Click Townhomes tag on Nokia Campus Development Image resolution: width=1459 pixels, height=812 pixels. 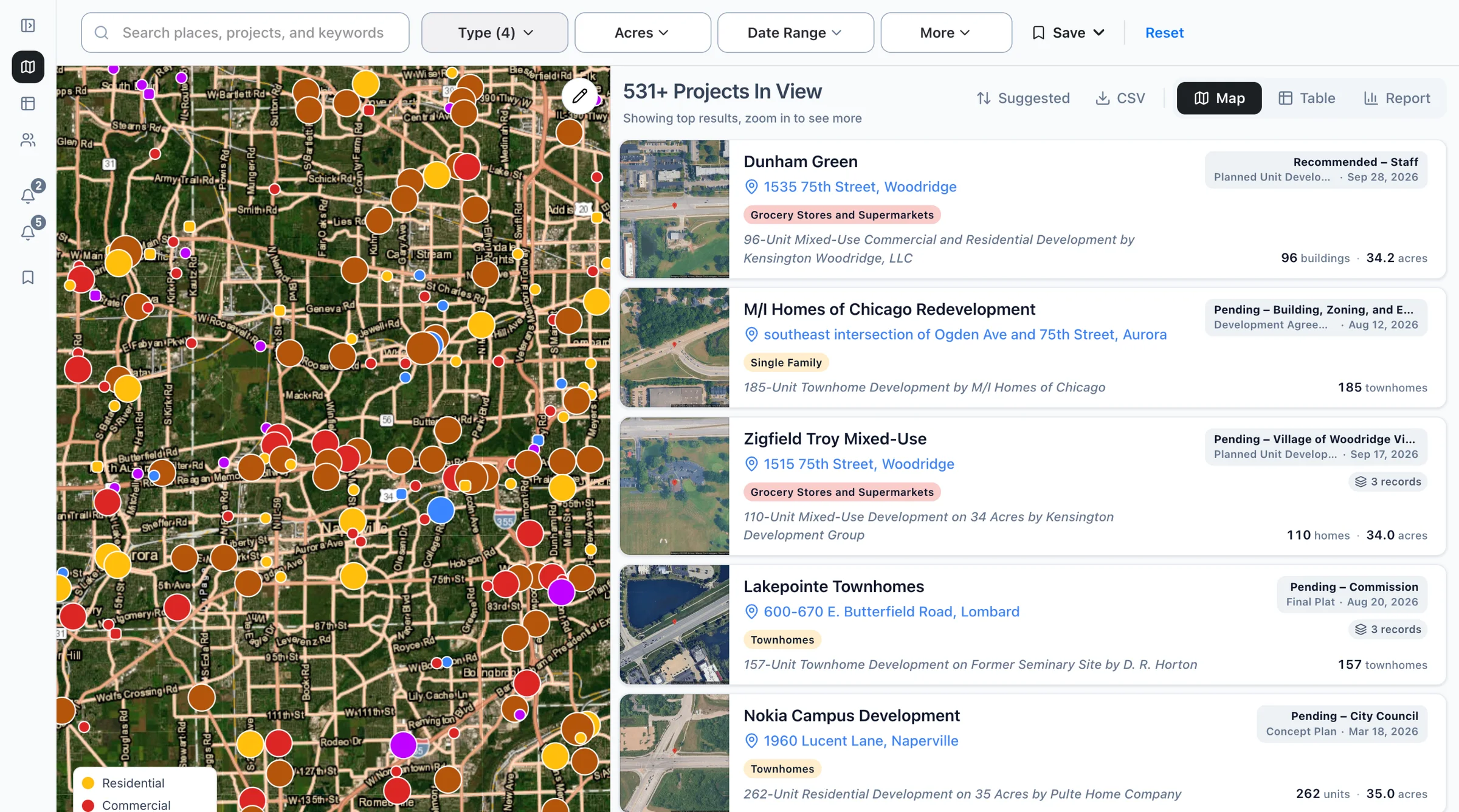pos(782,769)
